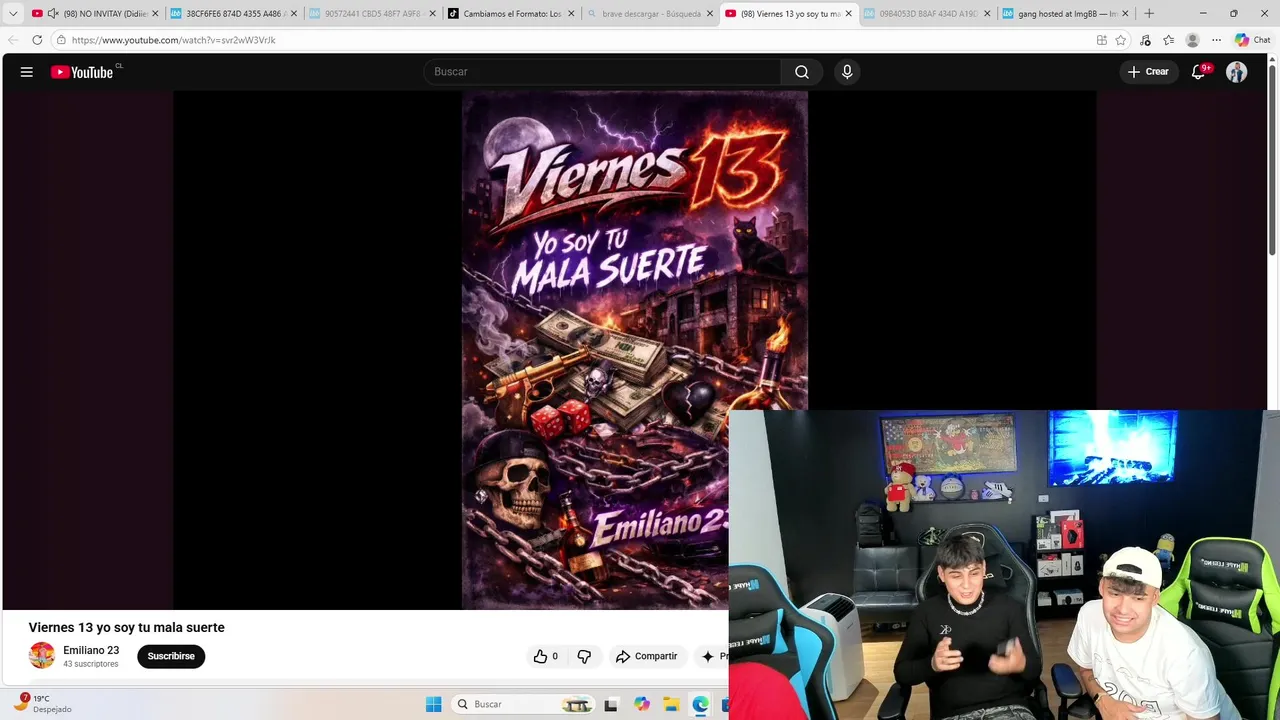Open Microsoft Edge from the taskbar
Viewport: 1280px width, 720px height.
pos(700,704)
